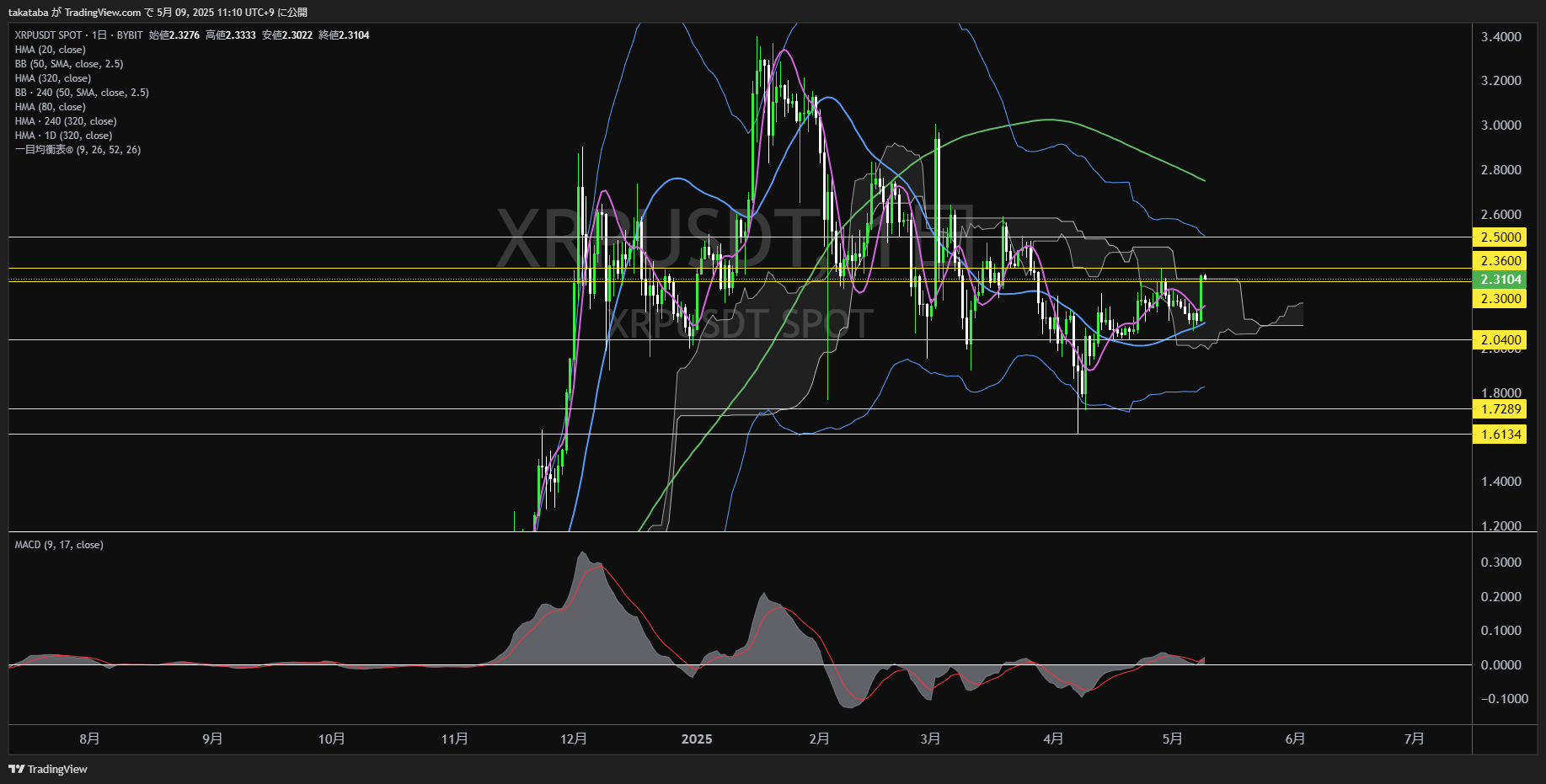Click the 7月 time axis label
1546x784 pixels.
point(1415,739)
